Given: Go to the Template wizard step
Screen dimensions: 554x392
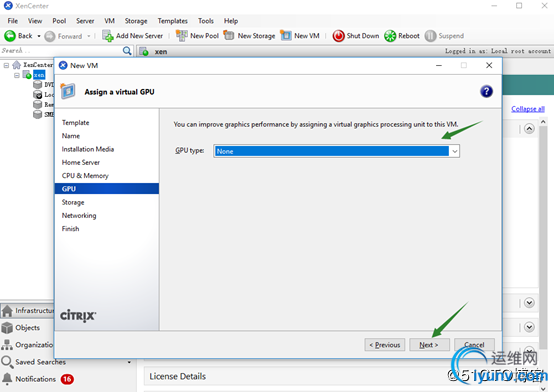Looking at the screenshot, I should coord(75,123).
